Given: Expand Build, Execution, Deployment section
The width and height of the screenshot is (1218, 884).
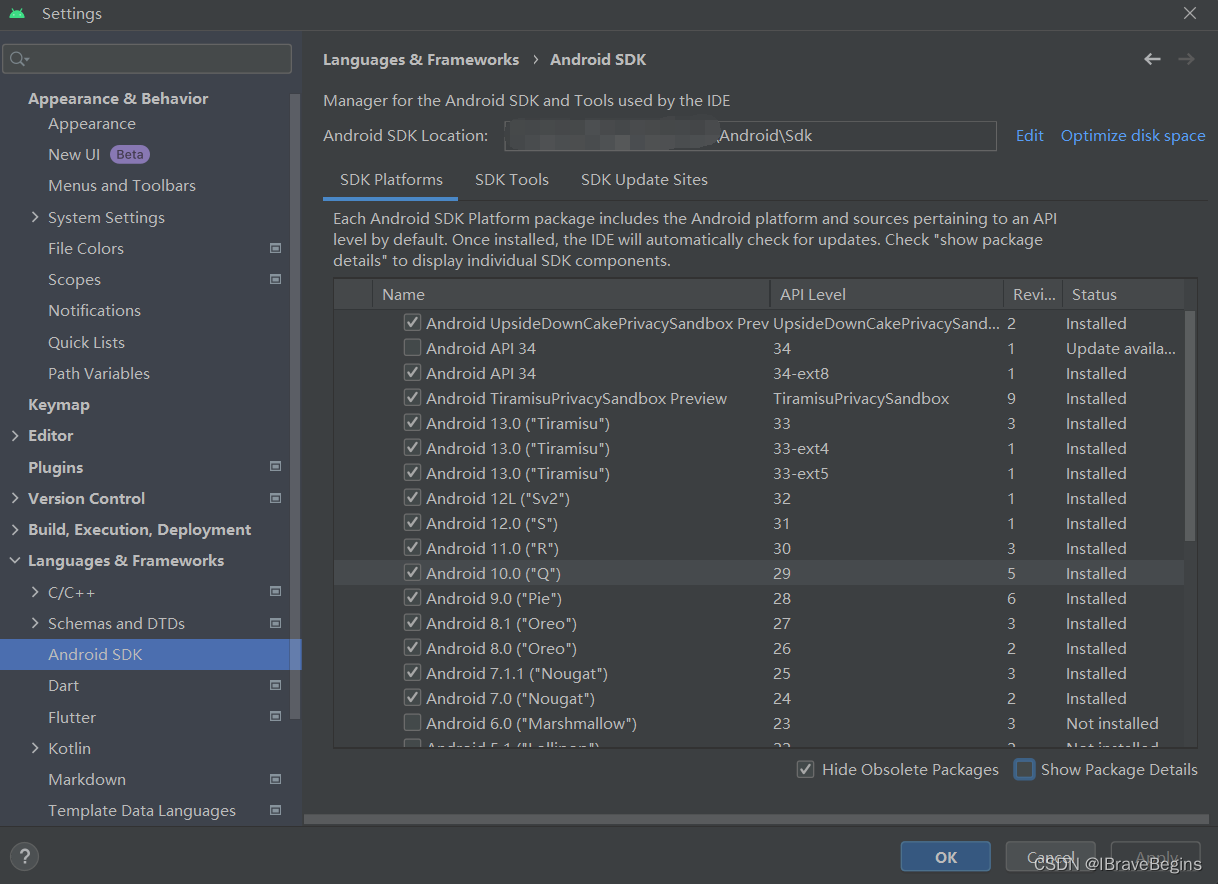Looking at the screenshot, I should (x=15, y=529).
